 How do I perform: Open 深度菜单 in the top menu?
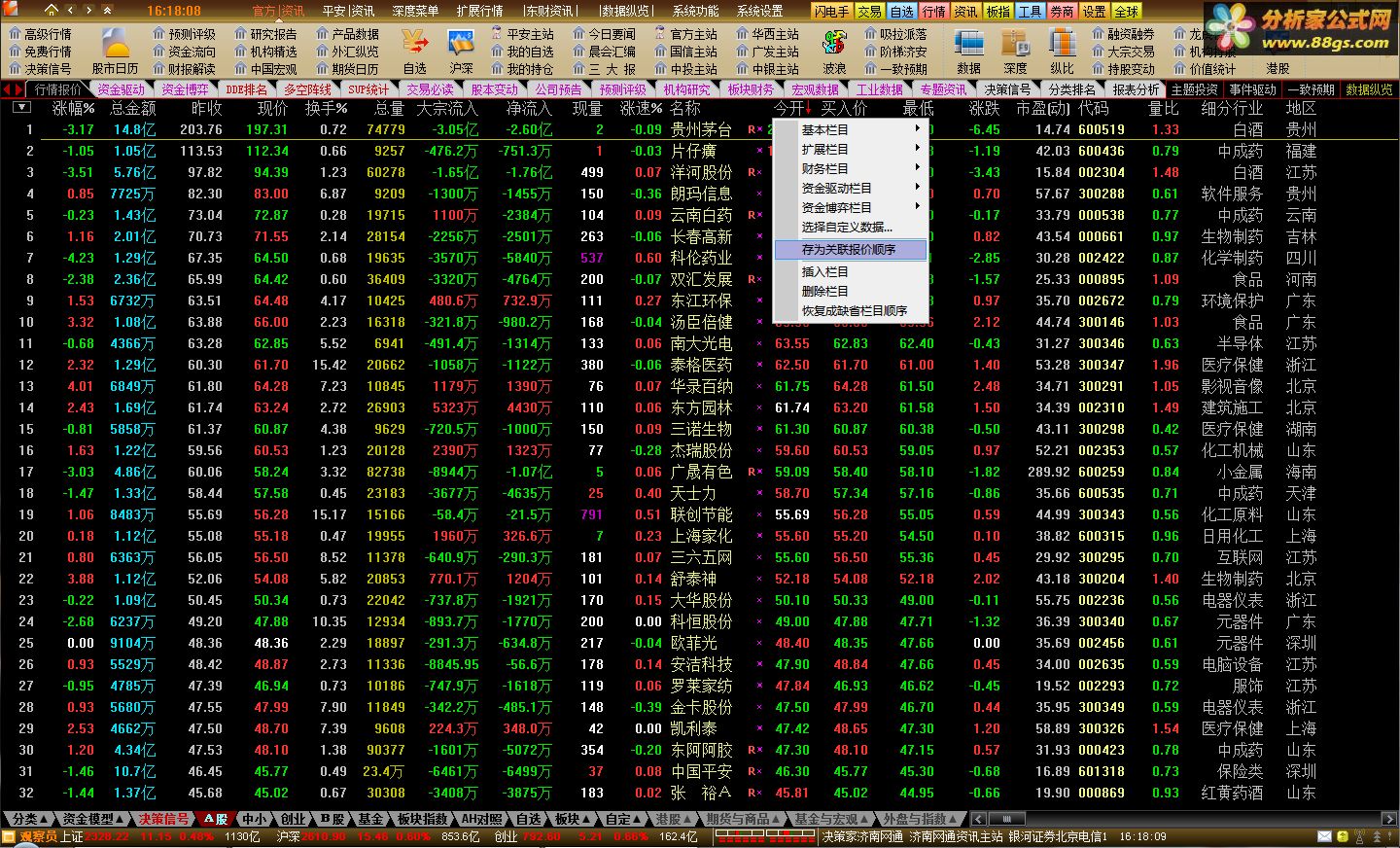(415, 11)
